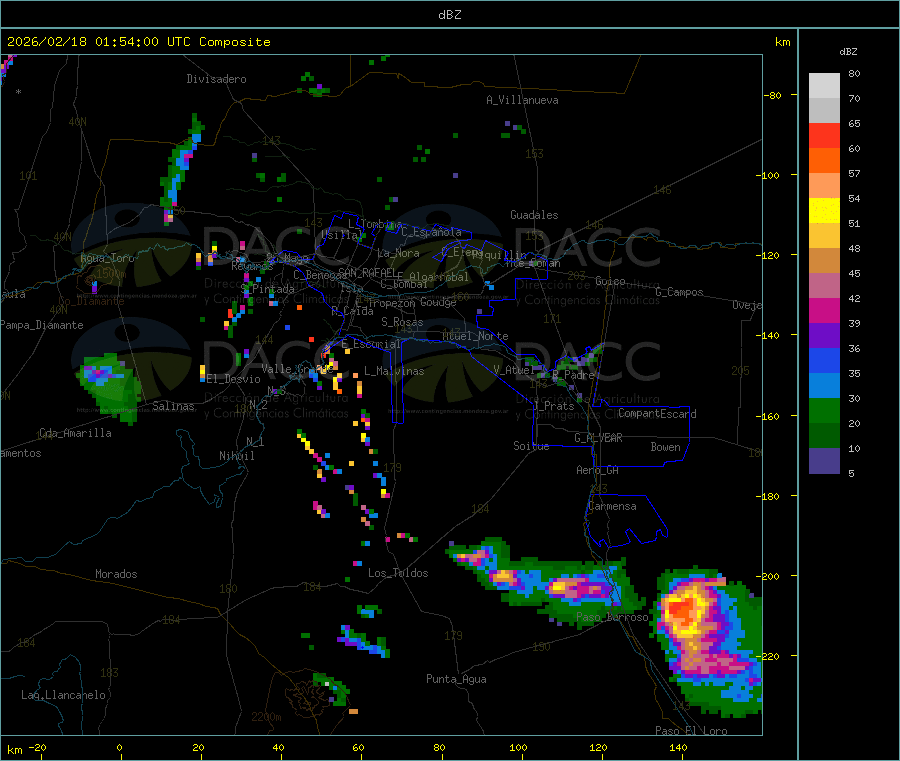This screenshot has width=900, height=761.
Task: Click the purple 5-10 dBZ legend swatch
Action: pos(824,461)
